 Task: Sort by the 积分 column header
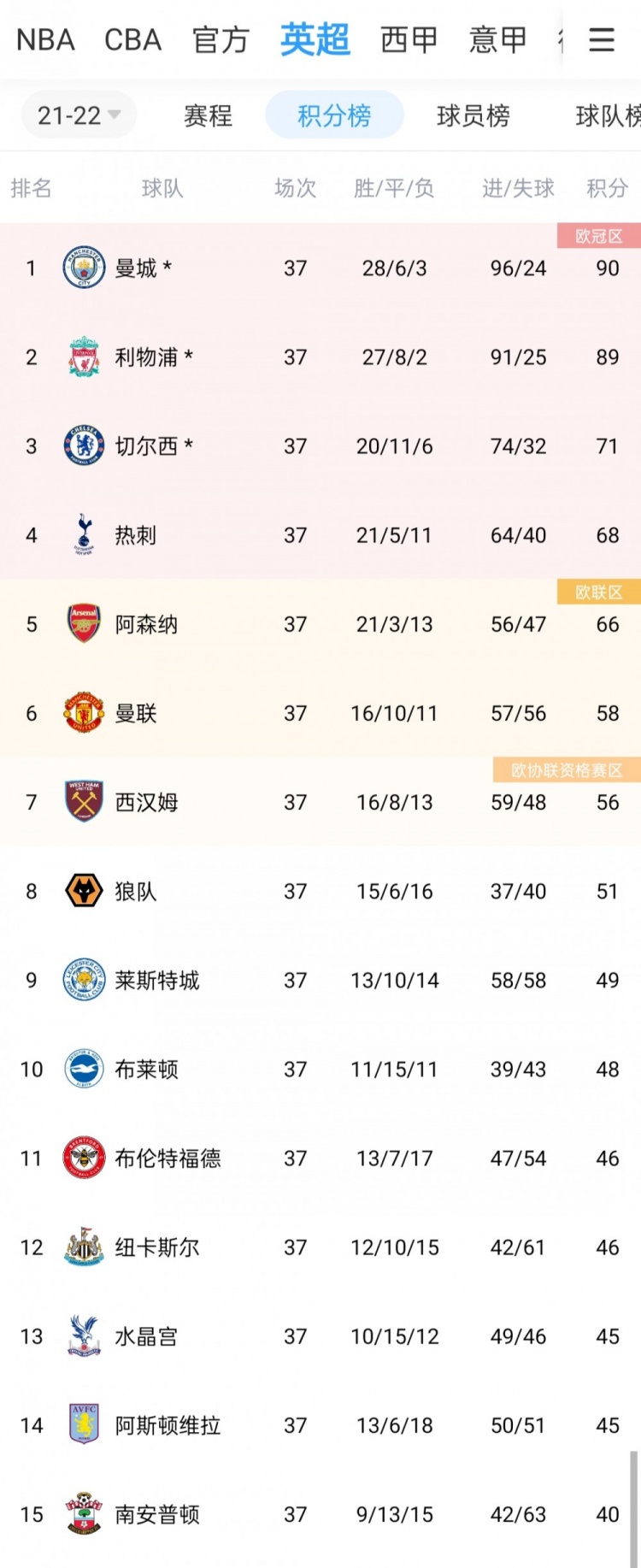pyautogui.click(x=607, y=188)
